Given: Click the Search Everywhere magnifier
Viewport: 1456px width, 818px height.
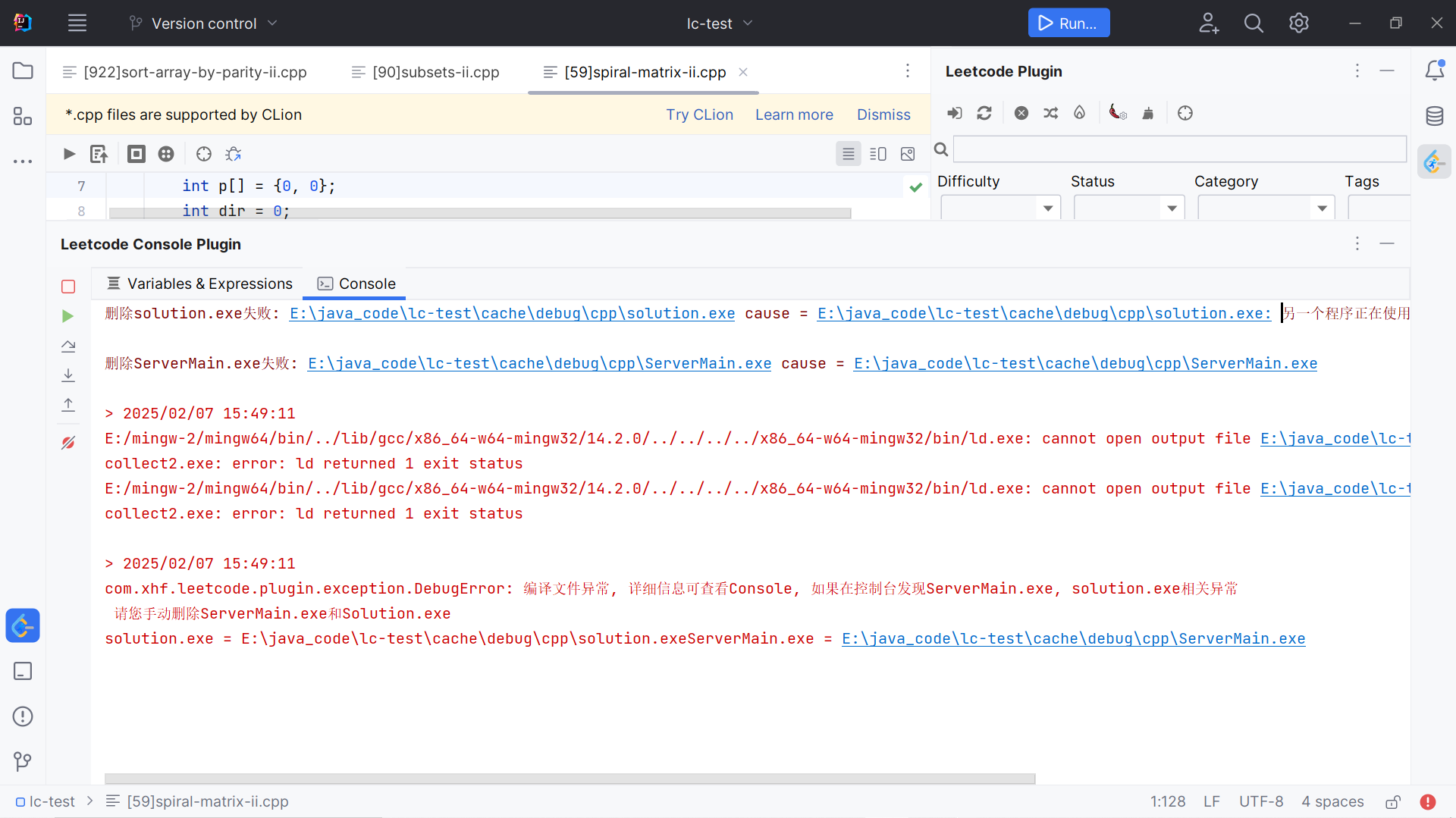Looking at the screenshot, I should 1254,24.
